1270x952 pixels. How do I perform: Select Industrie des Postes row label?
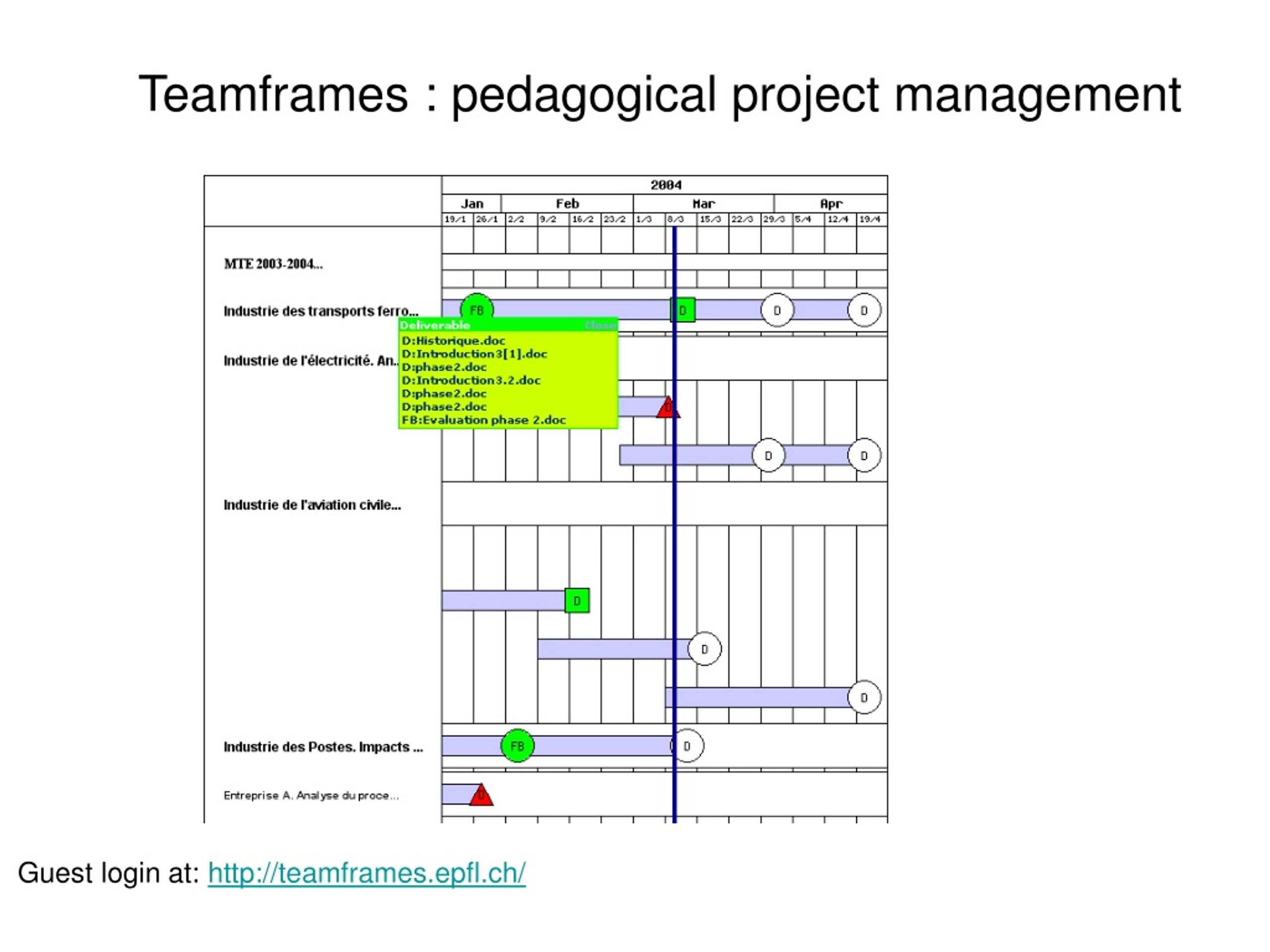[x=322, y=747]
